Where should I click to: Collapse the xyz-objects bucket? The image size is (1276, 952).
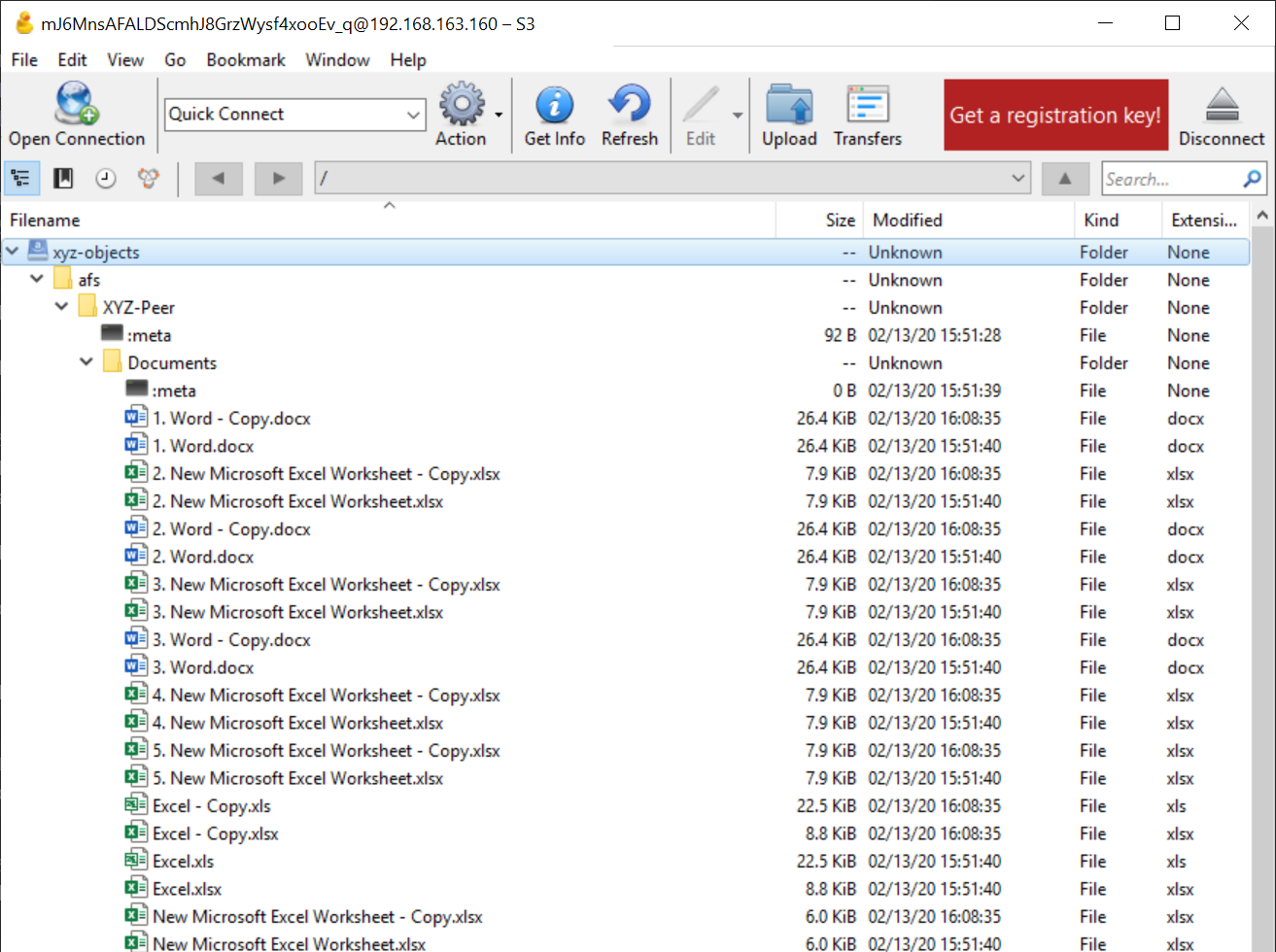(x=13, y=252)
